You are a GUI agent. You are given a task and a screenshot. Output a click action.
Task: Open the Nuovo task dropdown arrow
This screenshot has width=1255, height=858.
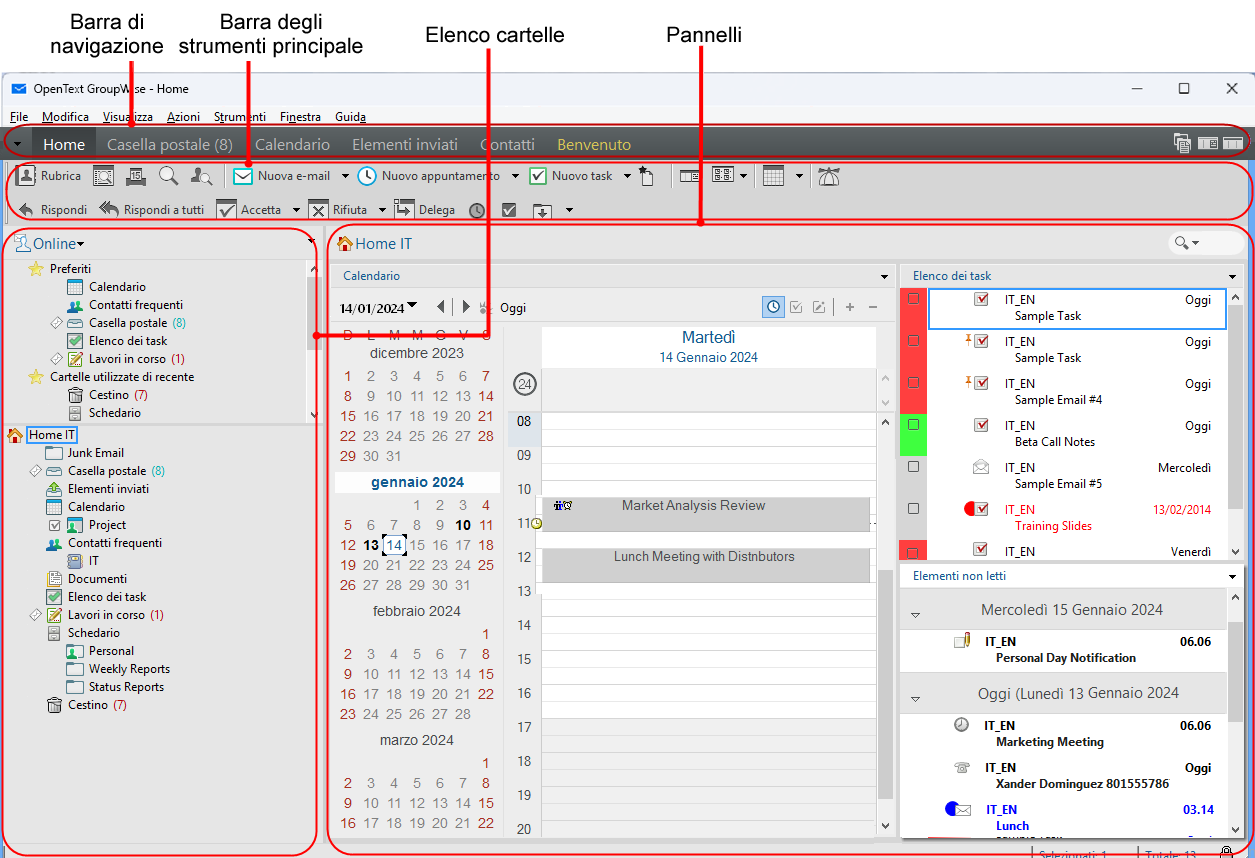628,177
